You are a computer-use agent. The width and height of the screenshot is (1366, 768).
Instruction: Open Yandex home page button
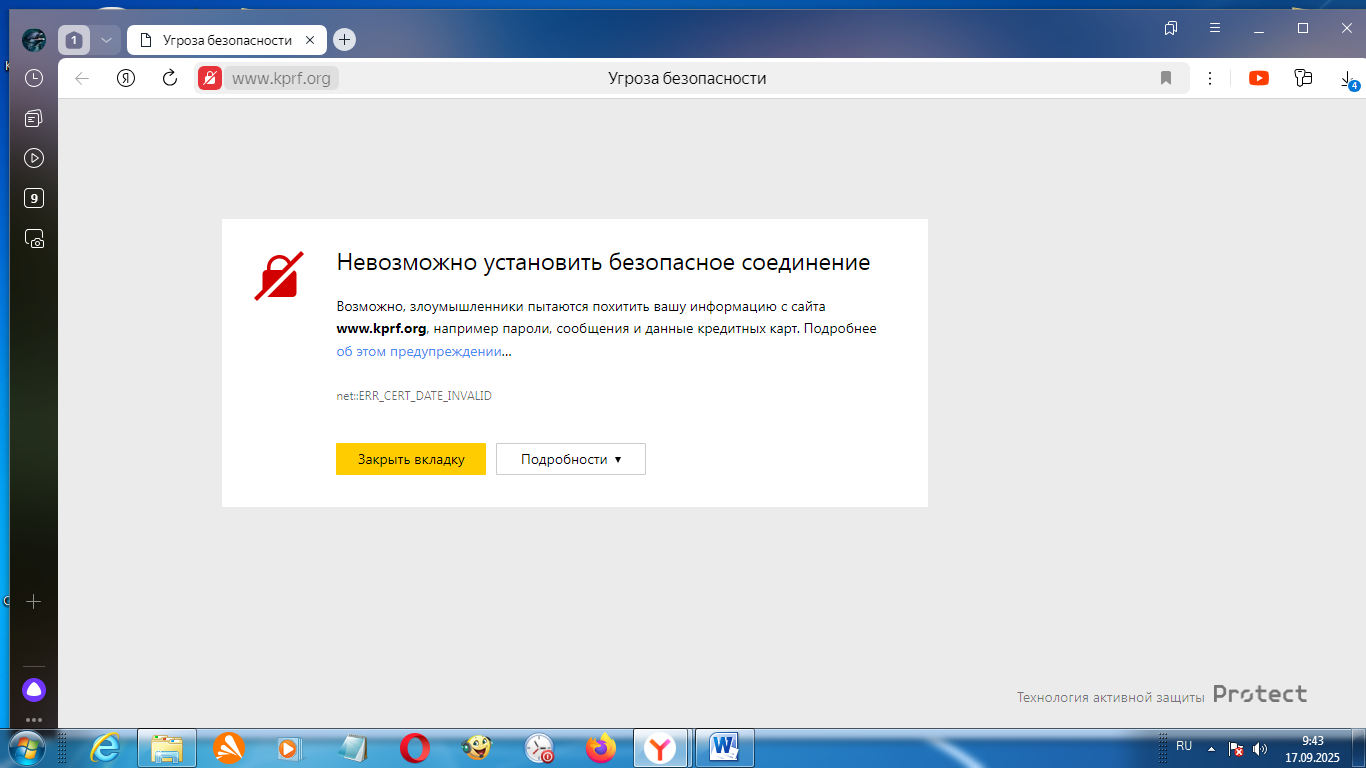[x=126, y=78]
